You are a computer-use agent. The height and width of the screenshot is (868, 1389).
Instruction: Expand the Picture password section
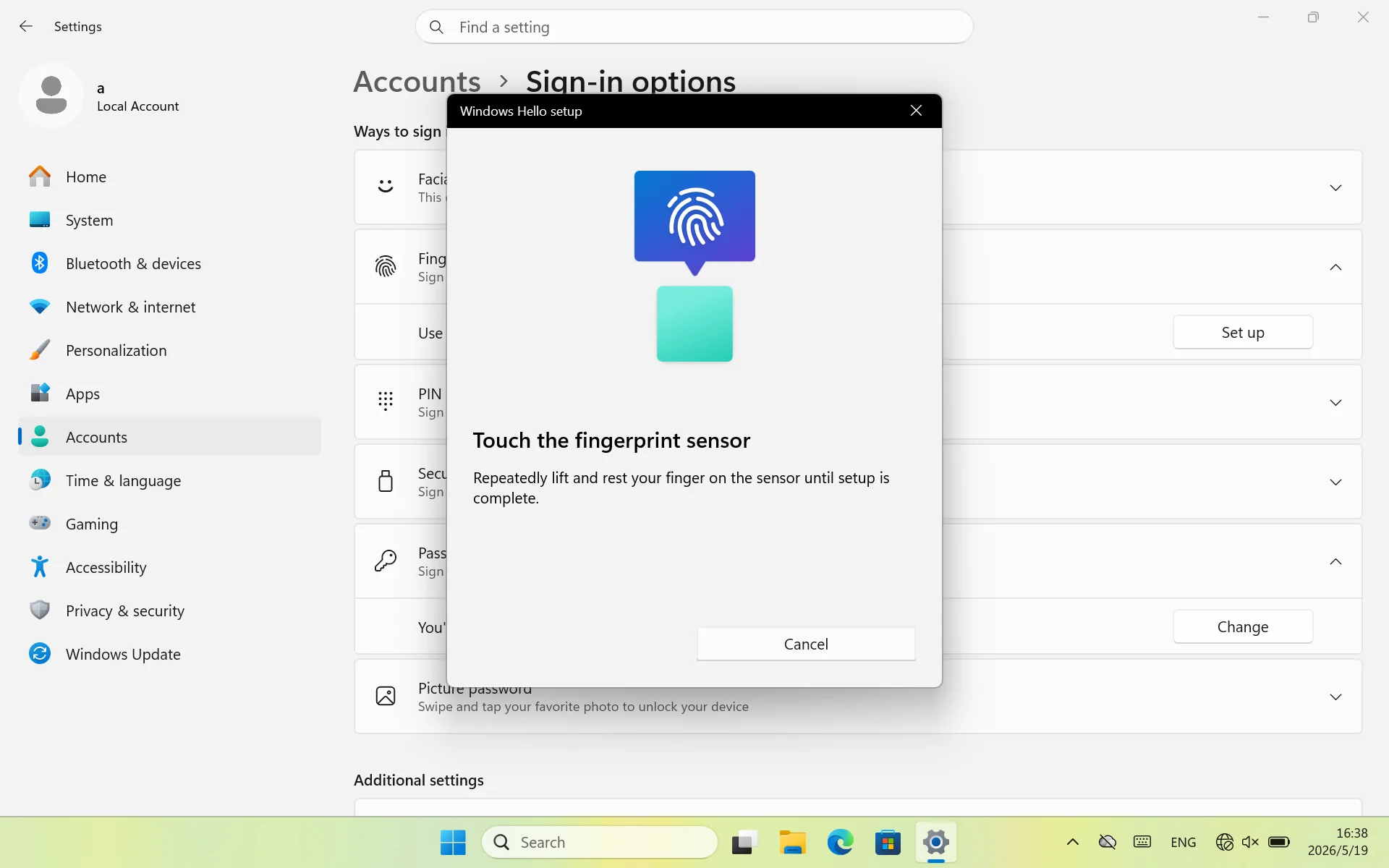[x=1335, y=697]
